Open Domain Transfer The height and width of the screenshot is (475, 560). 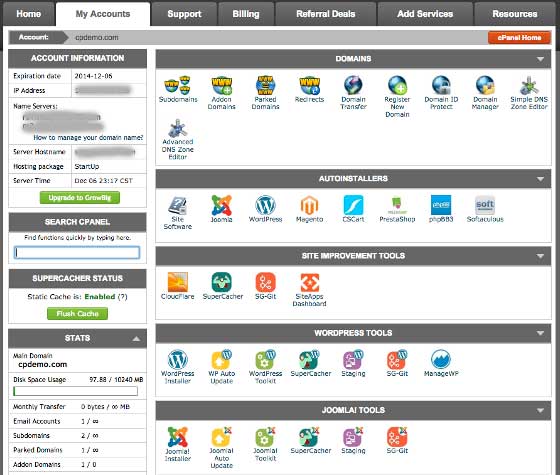point(353,93)
